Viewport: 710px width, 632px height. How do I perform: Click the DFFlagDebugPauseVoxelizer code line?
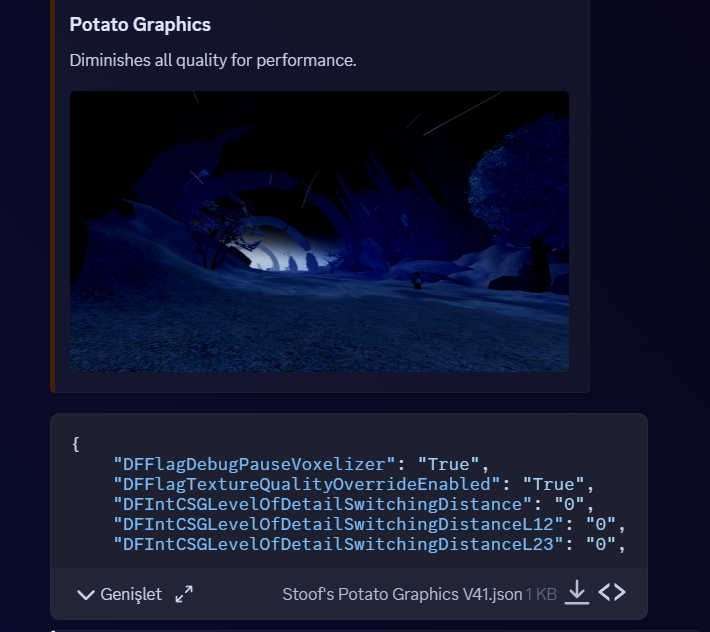click(x=300, y=464)
